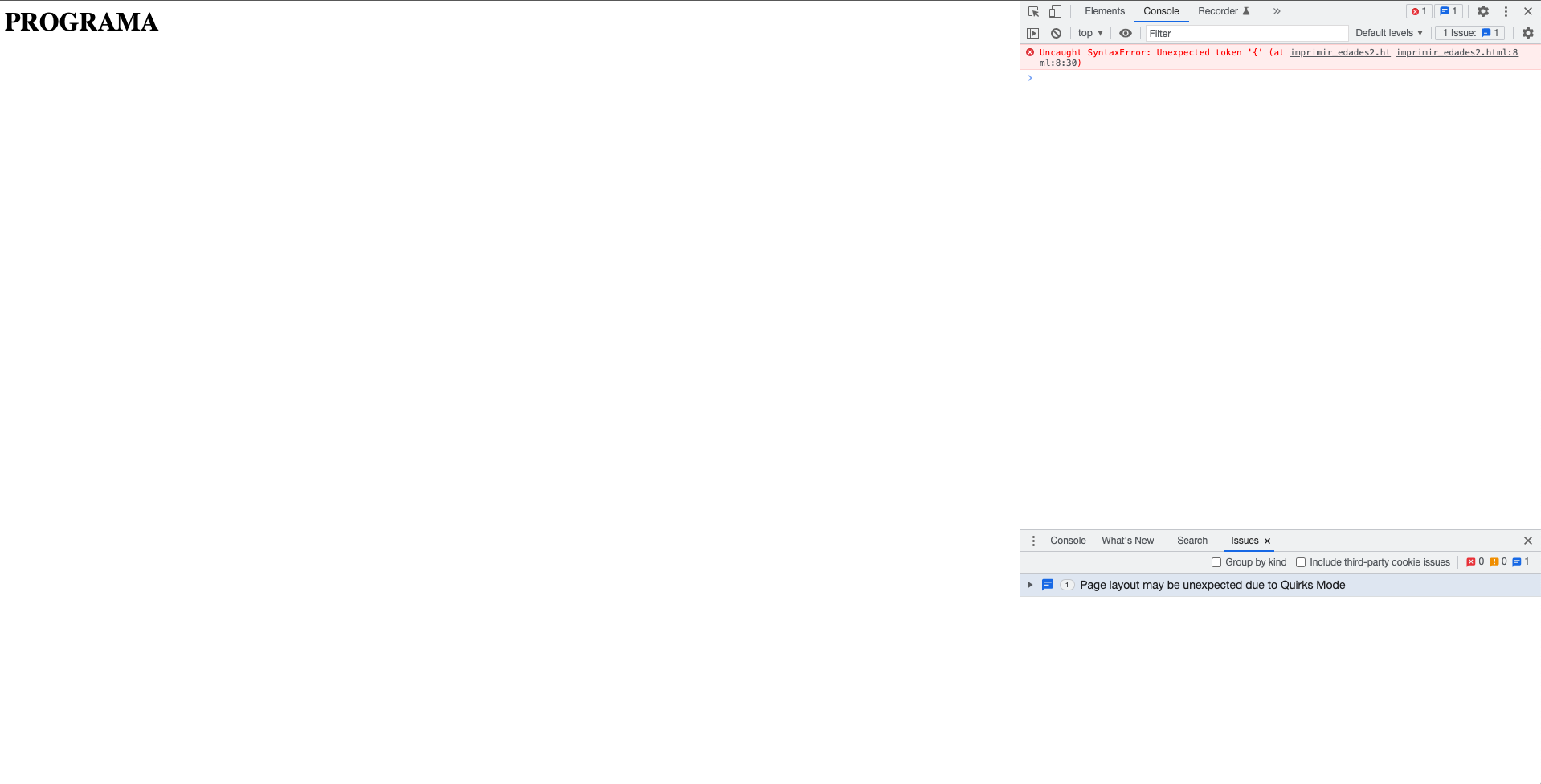
Task: Show more DevTools tabs chevron
Action: point(1277,11)
